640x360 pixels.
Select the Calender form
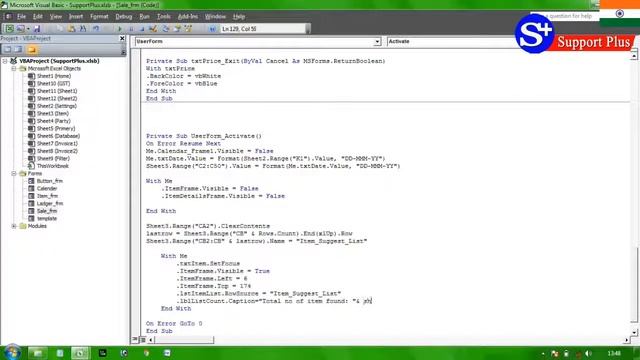click(47, 189)
